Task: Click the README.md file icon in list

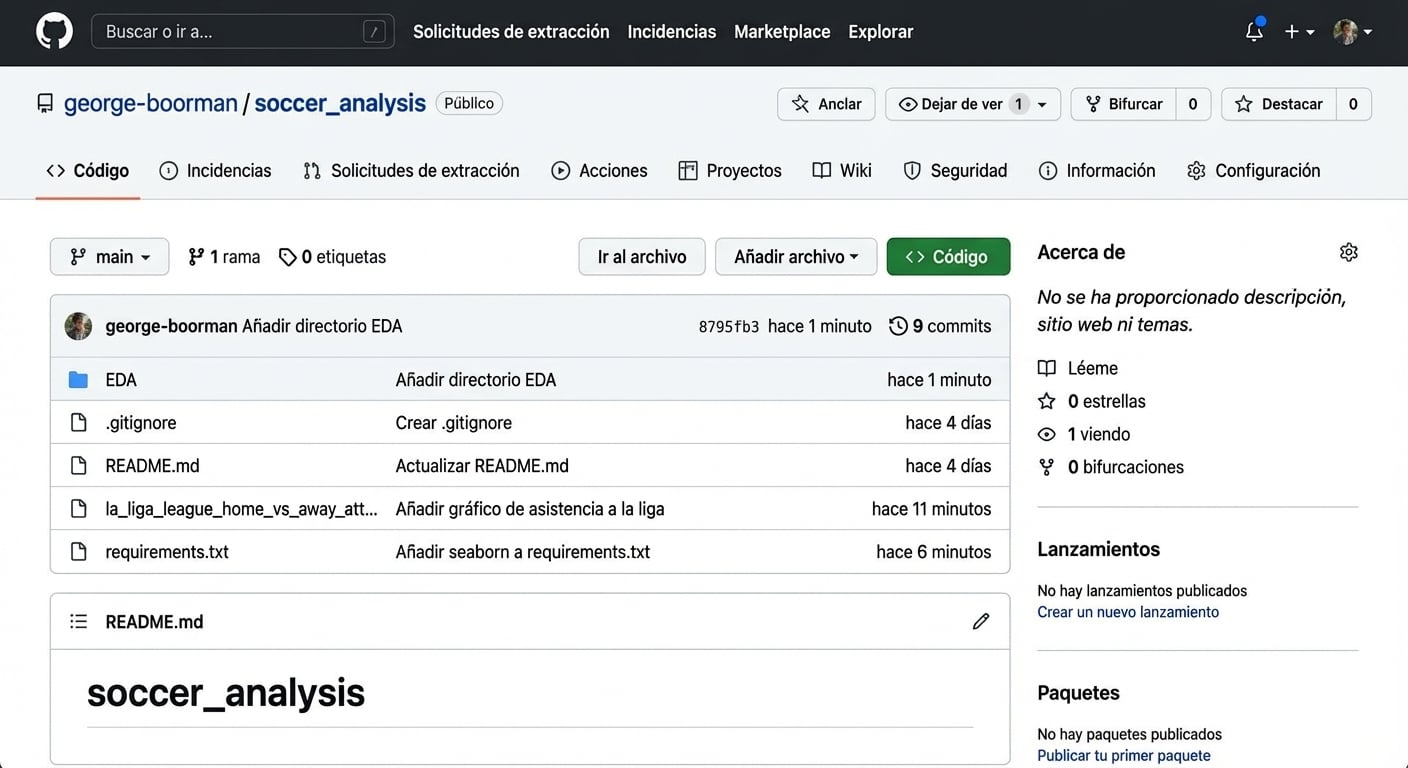Action: point(78,466)
